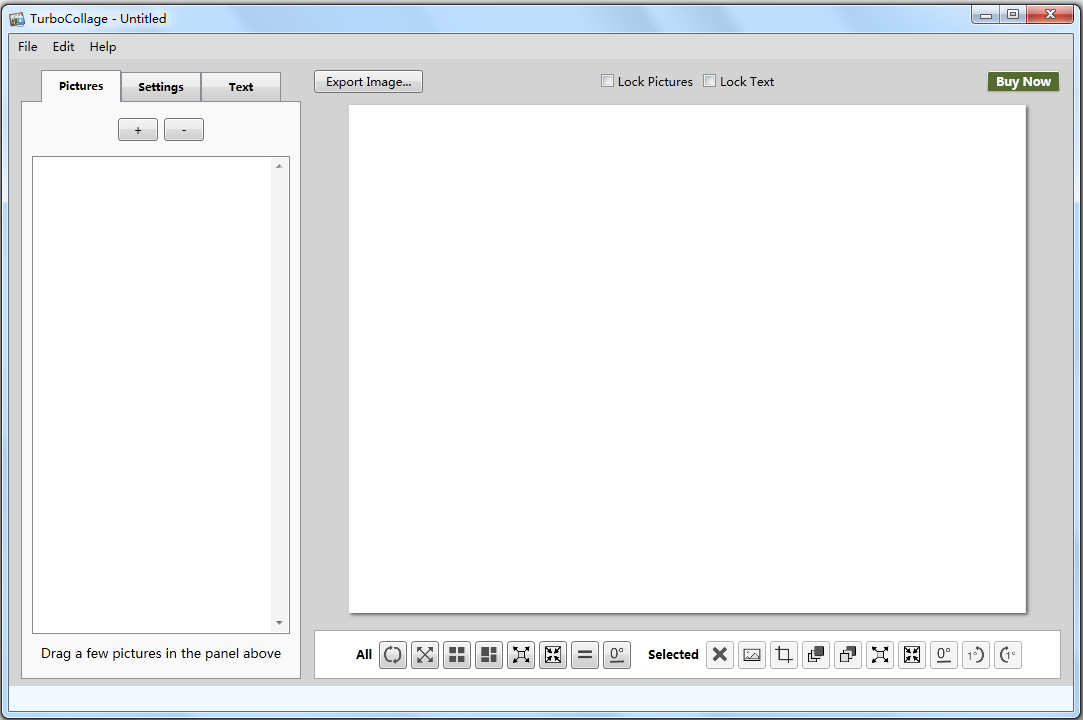Click the bring to front icon
1083x720 pixels.
pos(816,655)
